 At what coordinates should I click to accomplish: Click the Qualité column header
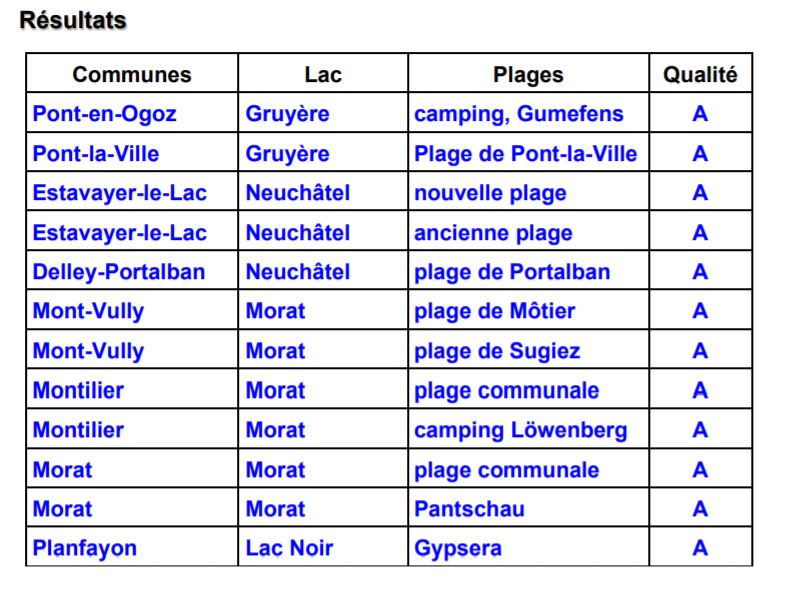point(700,75)
